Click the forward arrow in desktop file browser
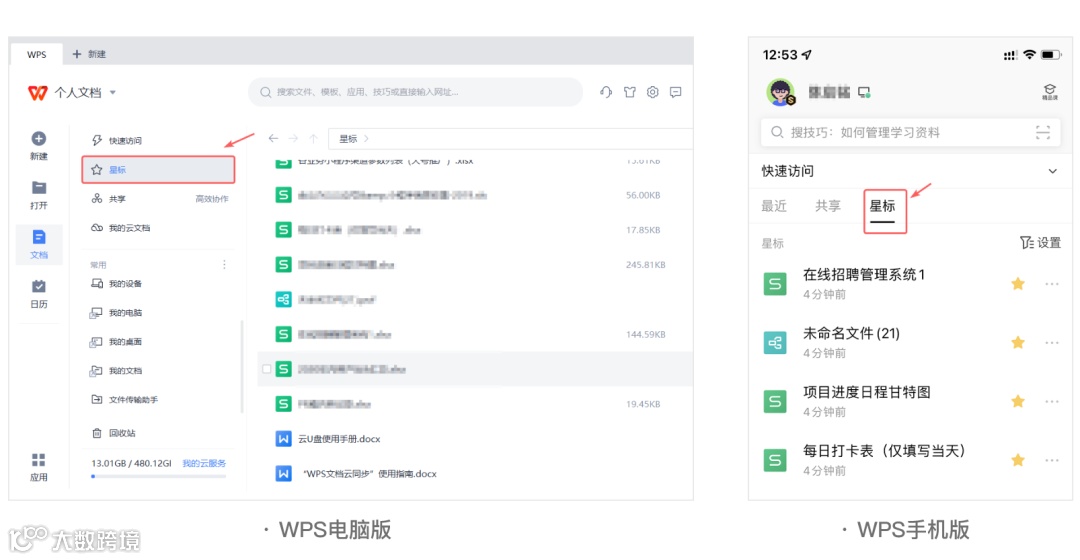 point(293,138)
